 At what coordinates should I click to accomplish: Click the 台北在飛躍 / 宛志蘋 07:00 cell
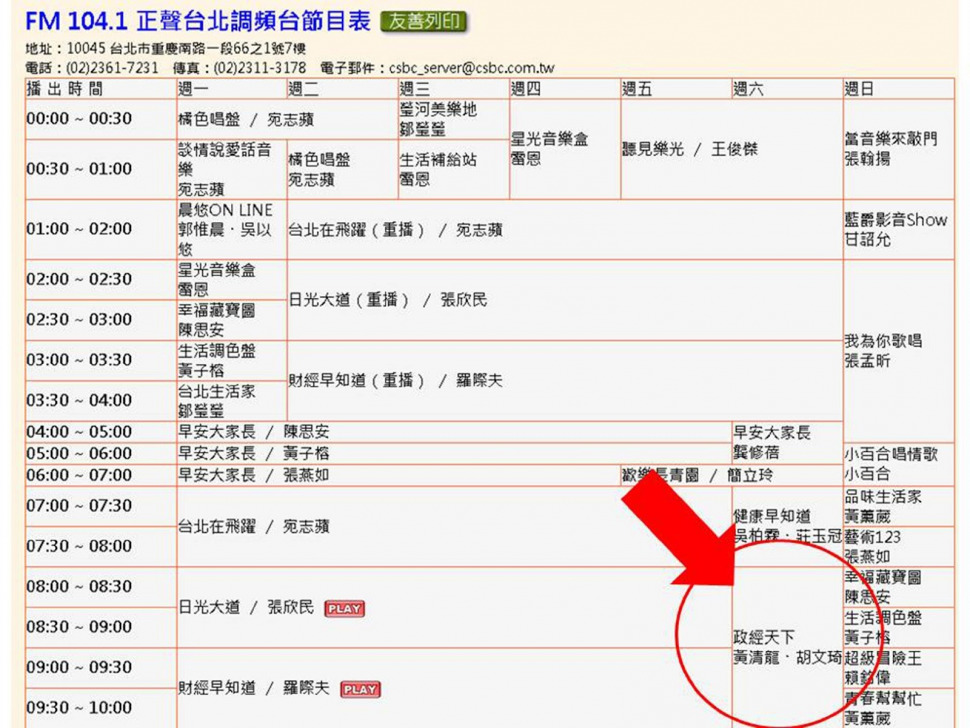[454, 526]
